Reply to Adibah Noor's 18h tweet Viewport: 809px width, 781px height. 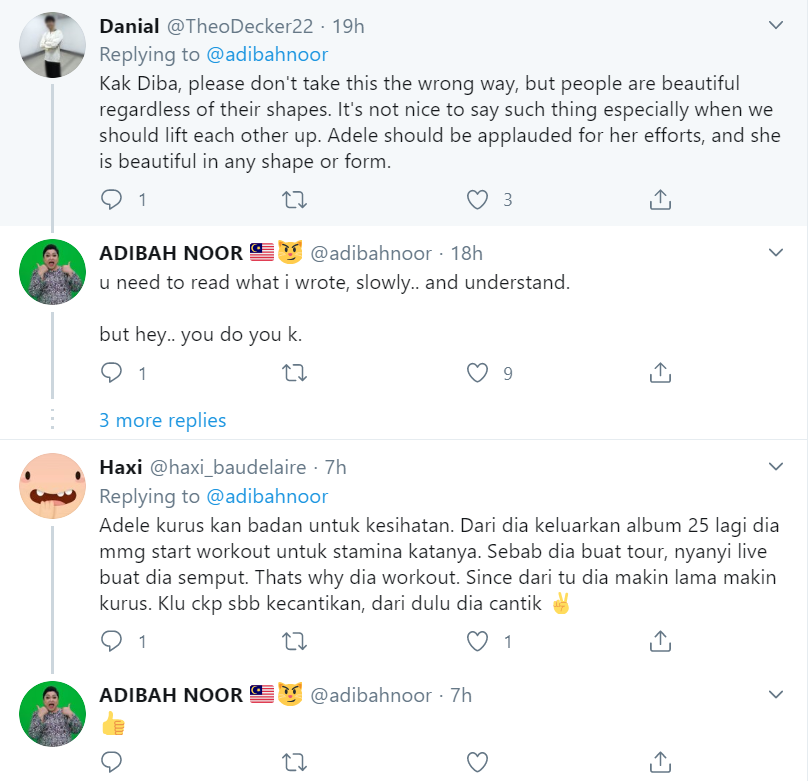[x=112, y=373]
